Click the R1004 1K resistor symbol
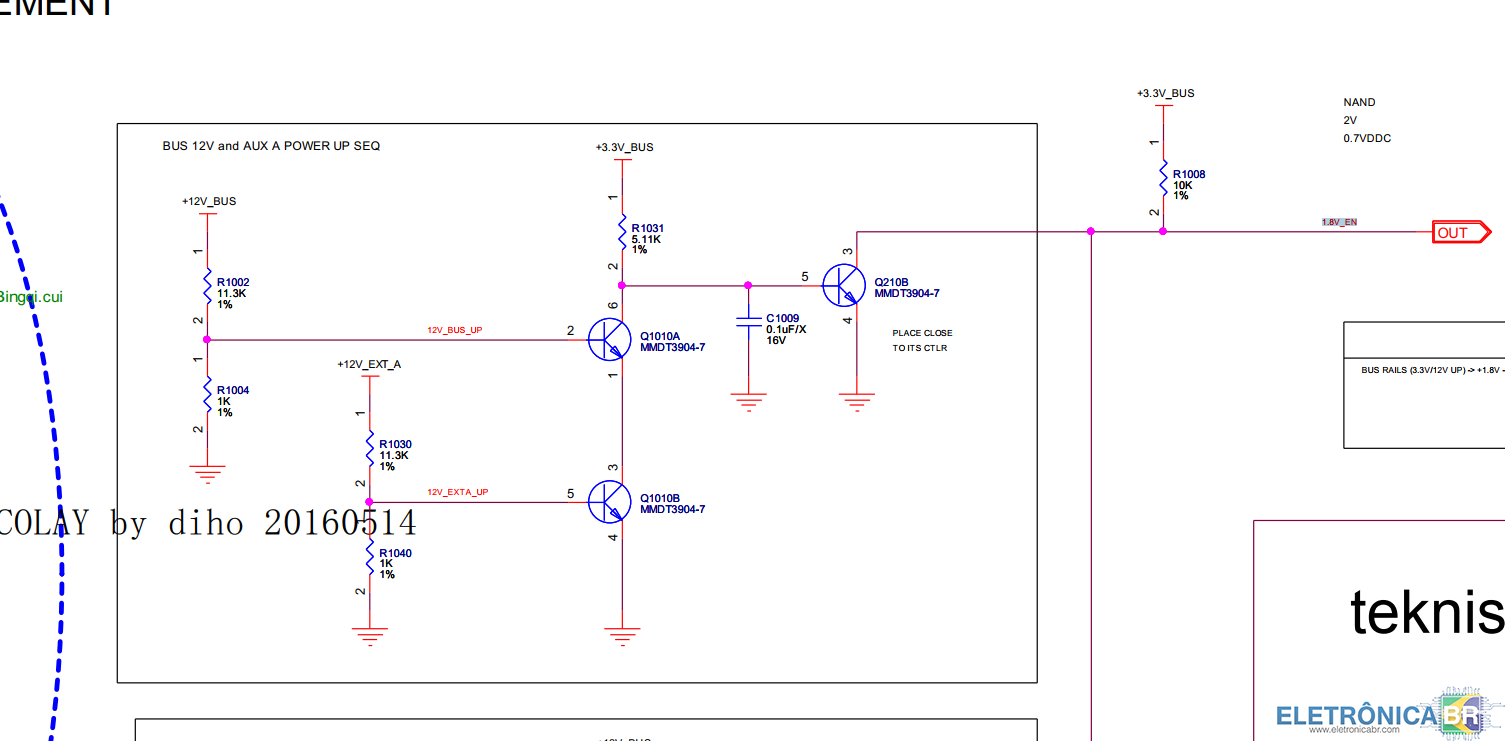The width and height of the screenshot is (1505, 741). (x=207, y=394)
